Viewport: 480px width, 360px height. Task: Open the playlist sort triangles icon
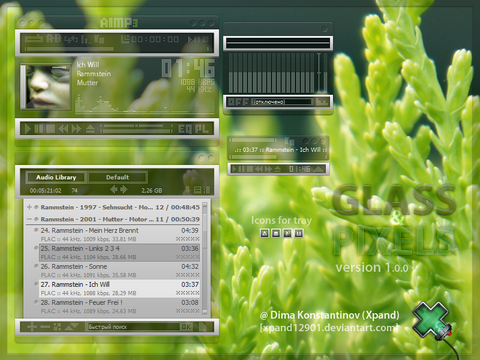71,327
